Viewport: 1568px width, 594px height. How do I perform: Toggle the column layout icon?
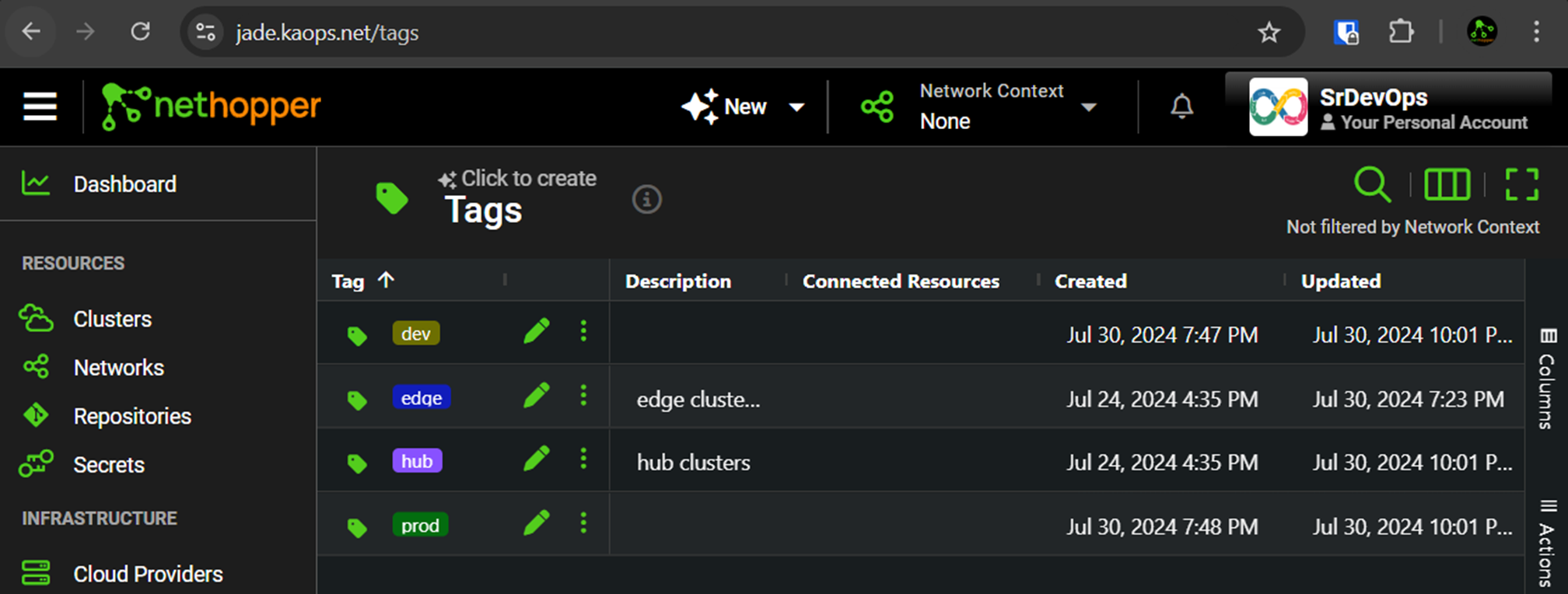(x=1447, y=185)
